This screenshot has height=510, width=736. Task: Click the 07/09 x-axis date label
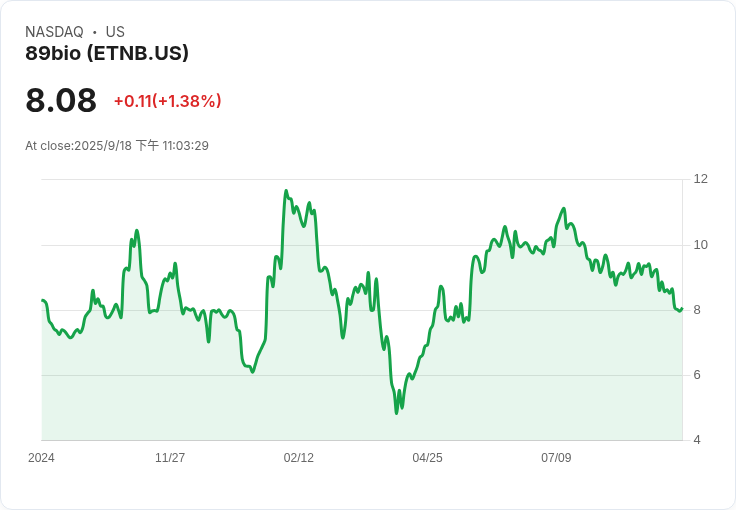[x=556, y=458]
